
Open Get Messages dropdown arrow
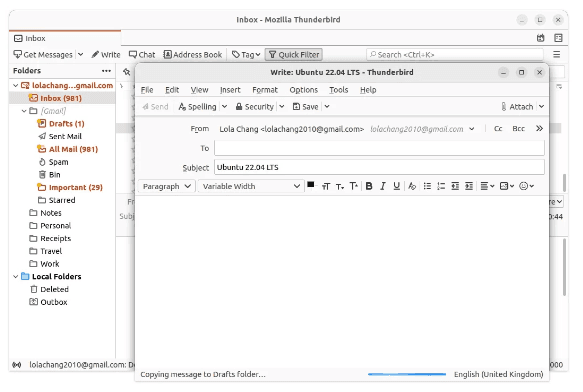[x=80, y=55]
